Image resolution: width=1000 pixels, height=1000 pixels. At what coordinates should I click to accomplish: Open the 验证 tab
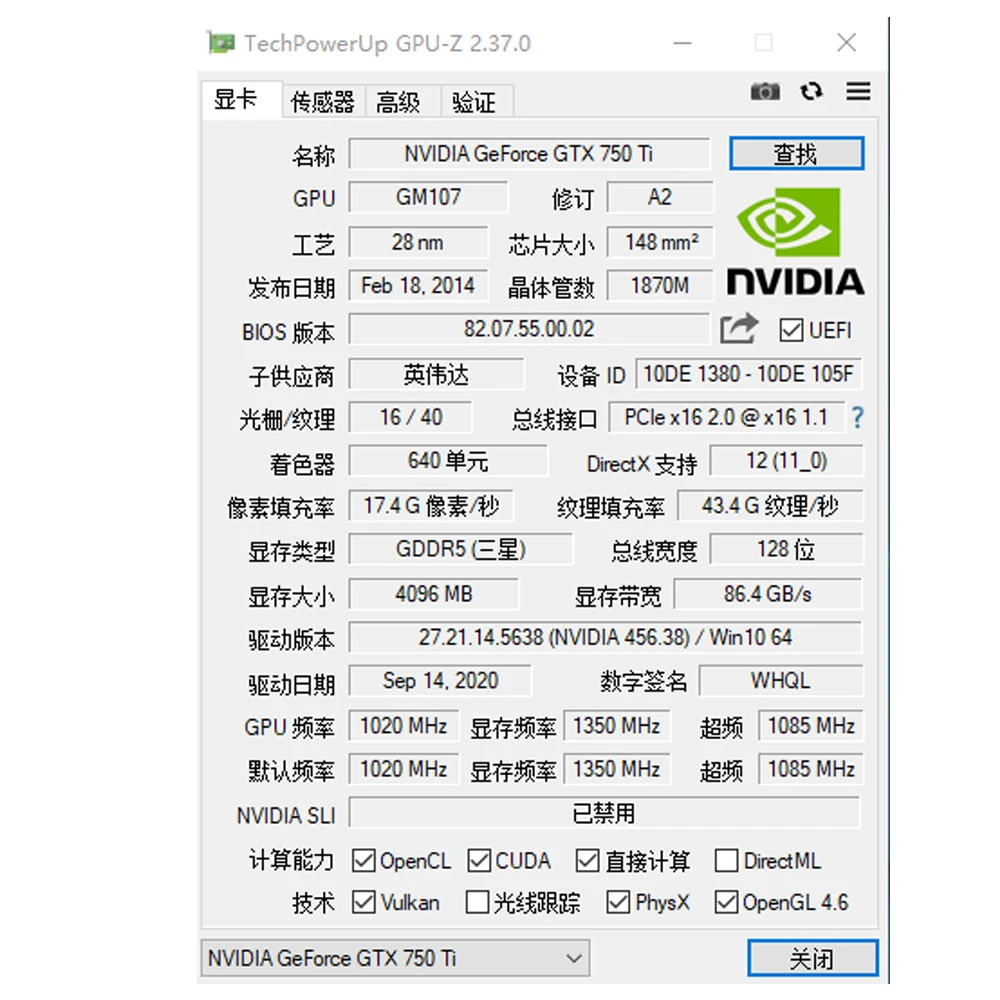(x=476, y=102)
